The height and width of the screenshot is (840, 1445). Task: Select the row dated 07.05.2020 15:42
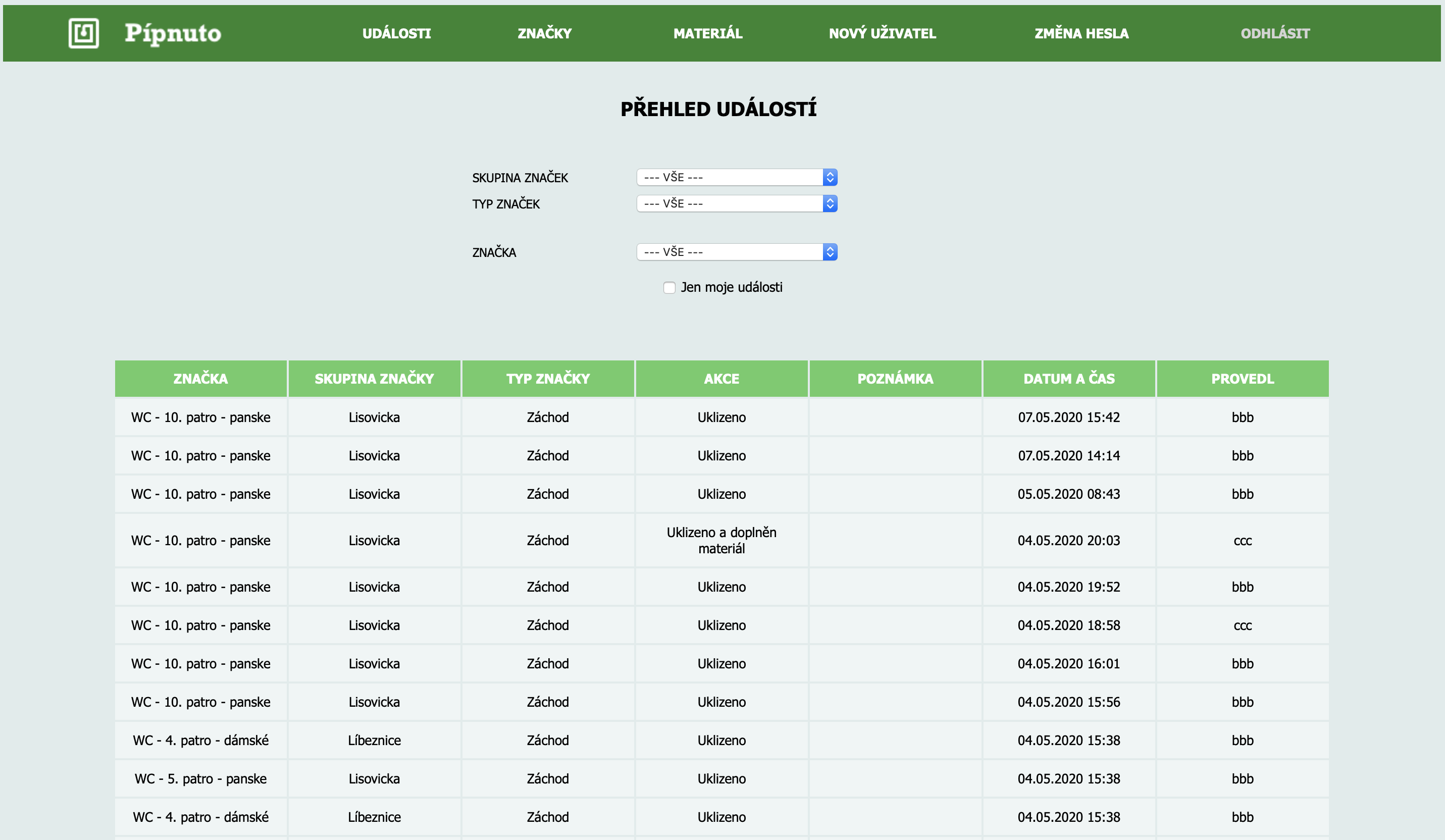pos(1068,417)
